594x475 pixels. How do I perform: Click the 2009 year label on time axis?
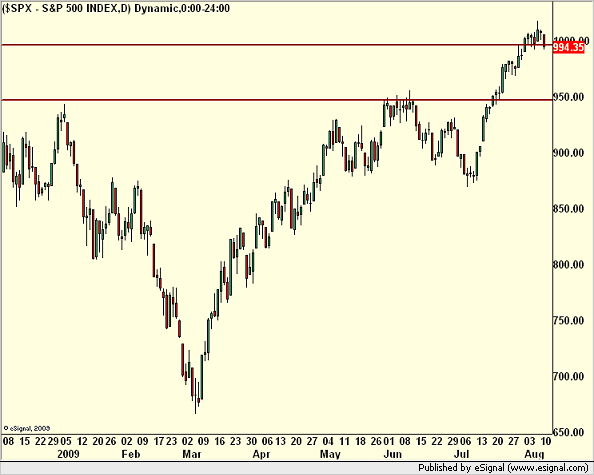pos(68,453)
